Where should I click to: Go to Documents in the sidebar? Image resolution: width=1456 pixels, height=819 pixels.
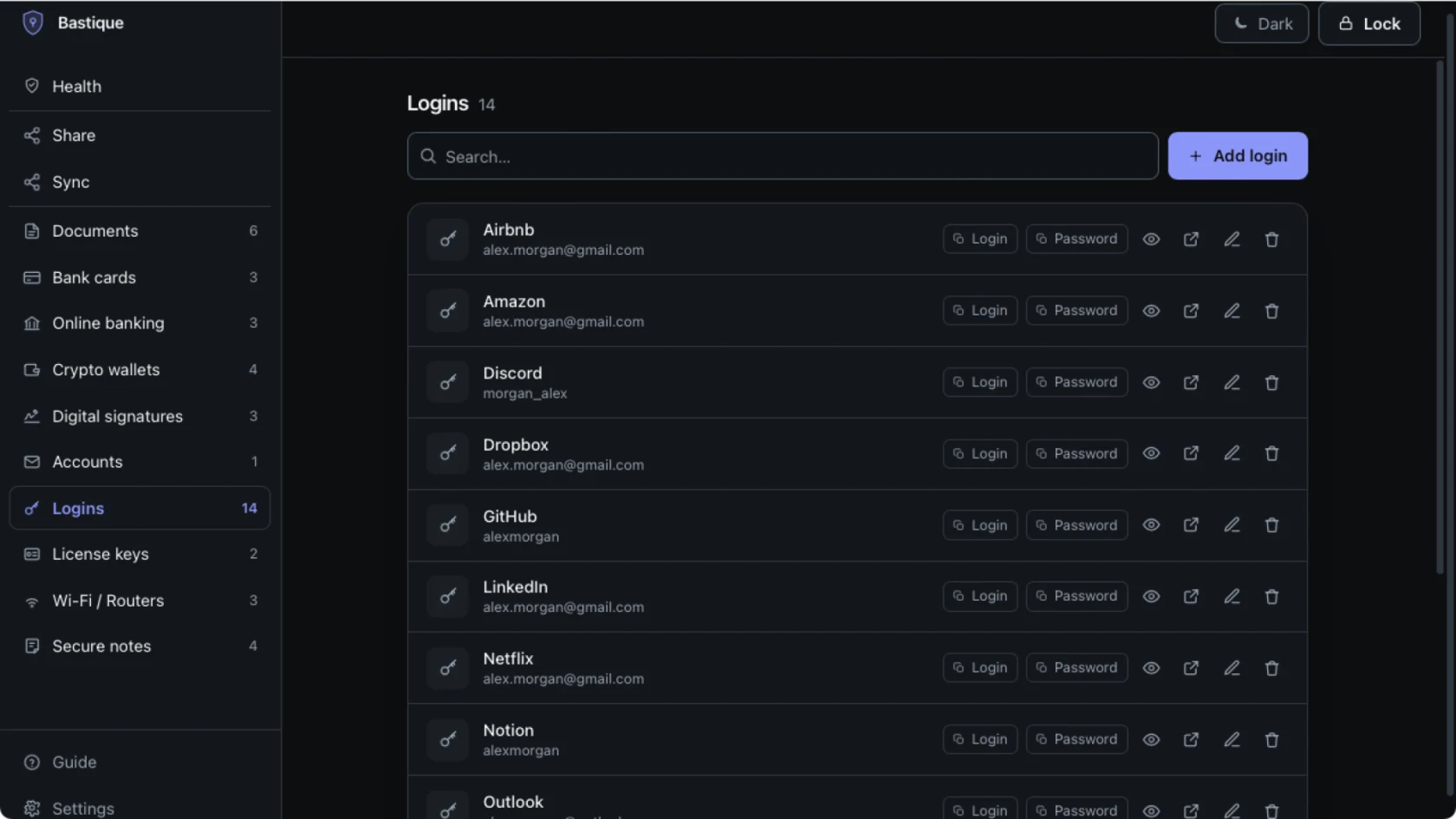click(140, 231)
